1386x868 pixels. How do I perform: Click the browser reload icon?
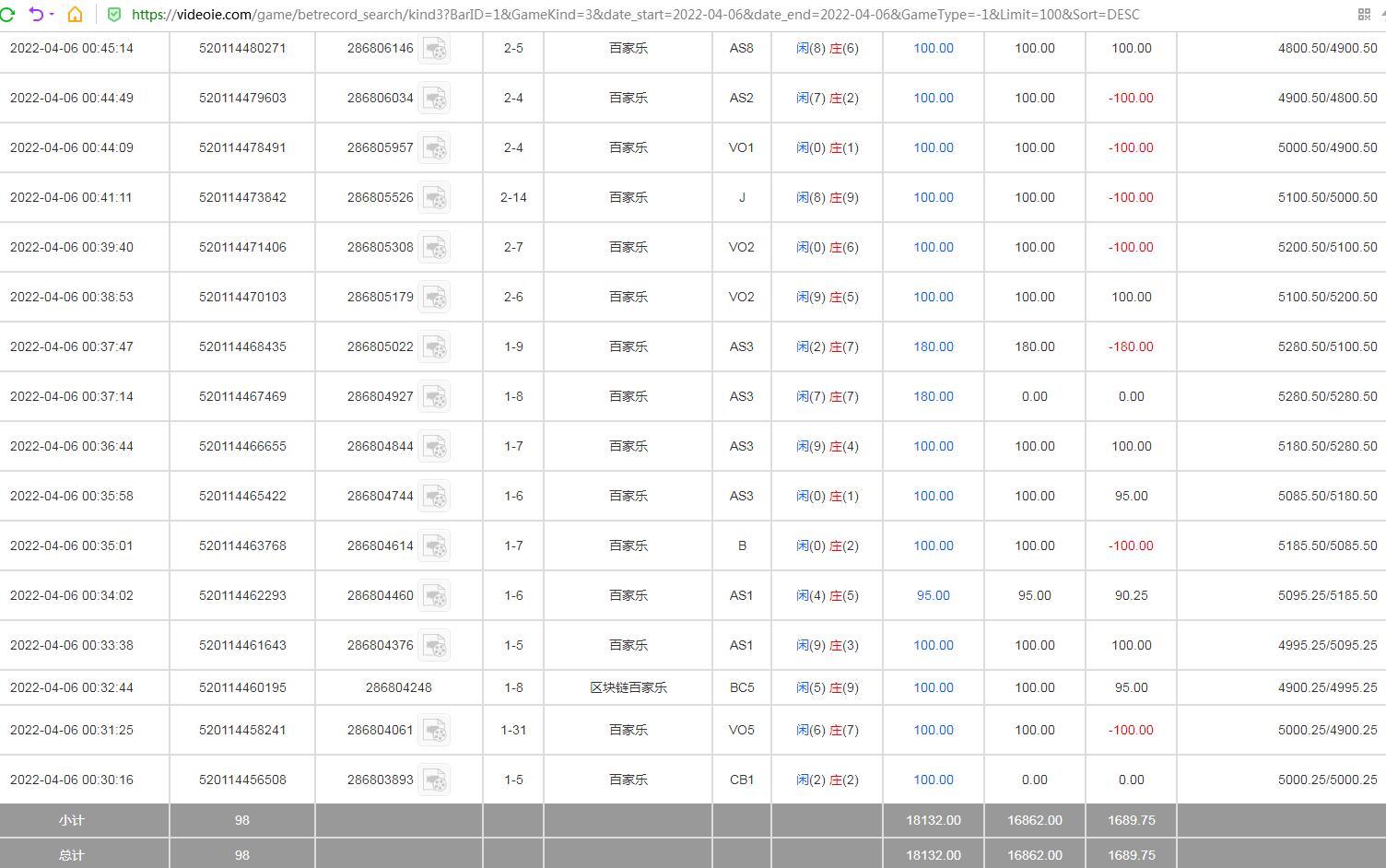pyautogui.click(x=7, y=15)
